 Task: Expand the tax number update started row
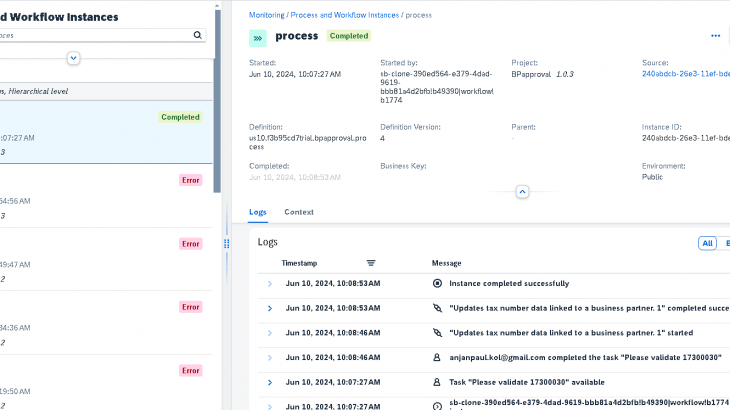(x=270, y=333)
